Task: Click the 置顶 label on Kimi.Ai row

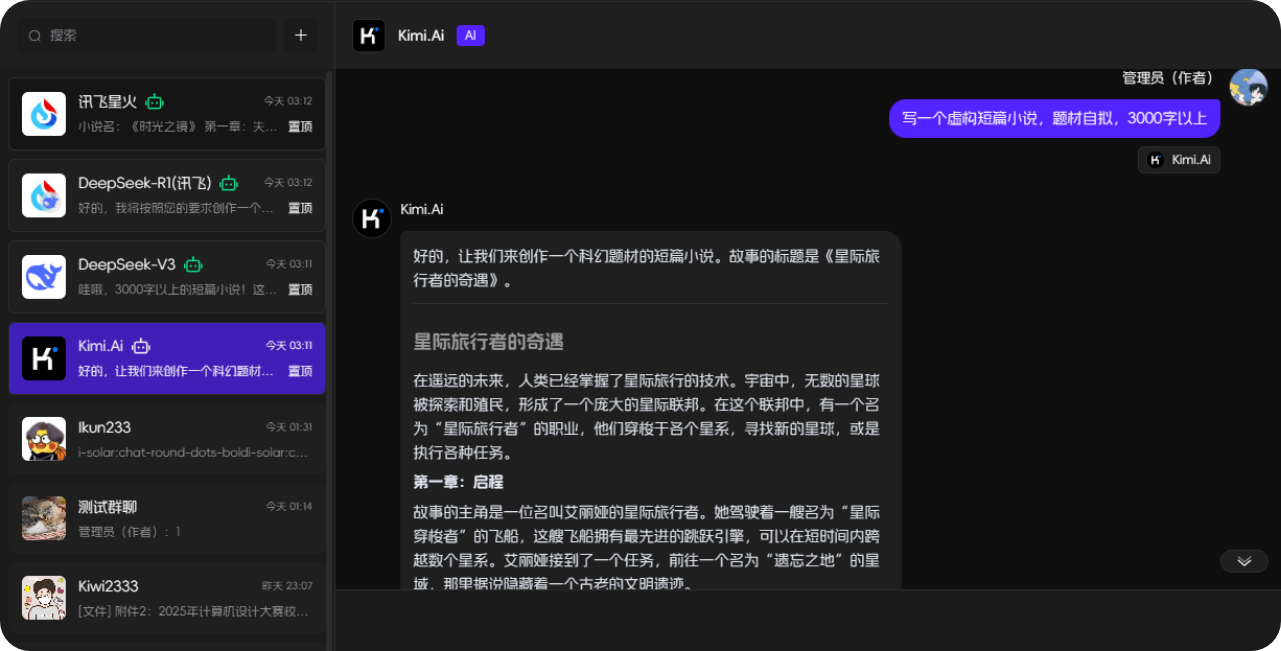Action: 300,371
